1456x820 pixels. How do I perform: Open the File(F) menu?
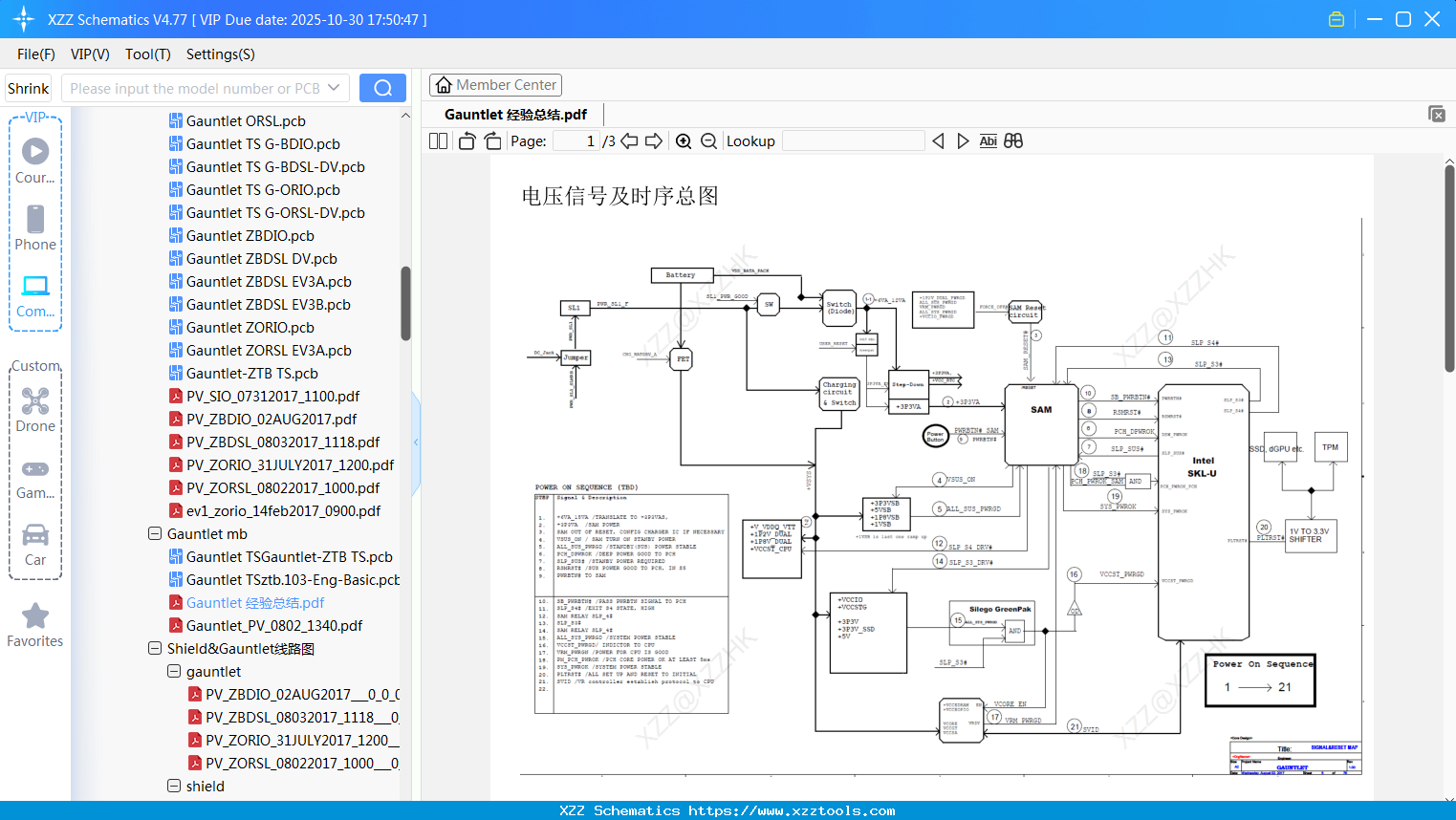(x=36, y=54)
